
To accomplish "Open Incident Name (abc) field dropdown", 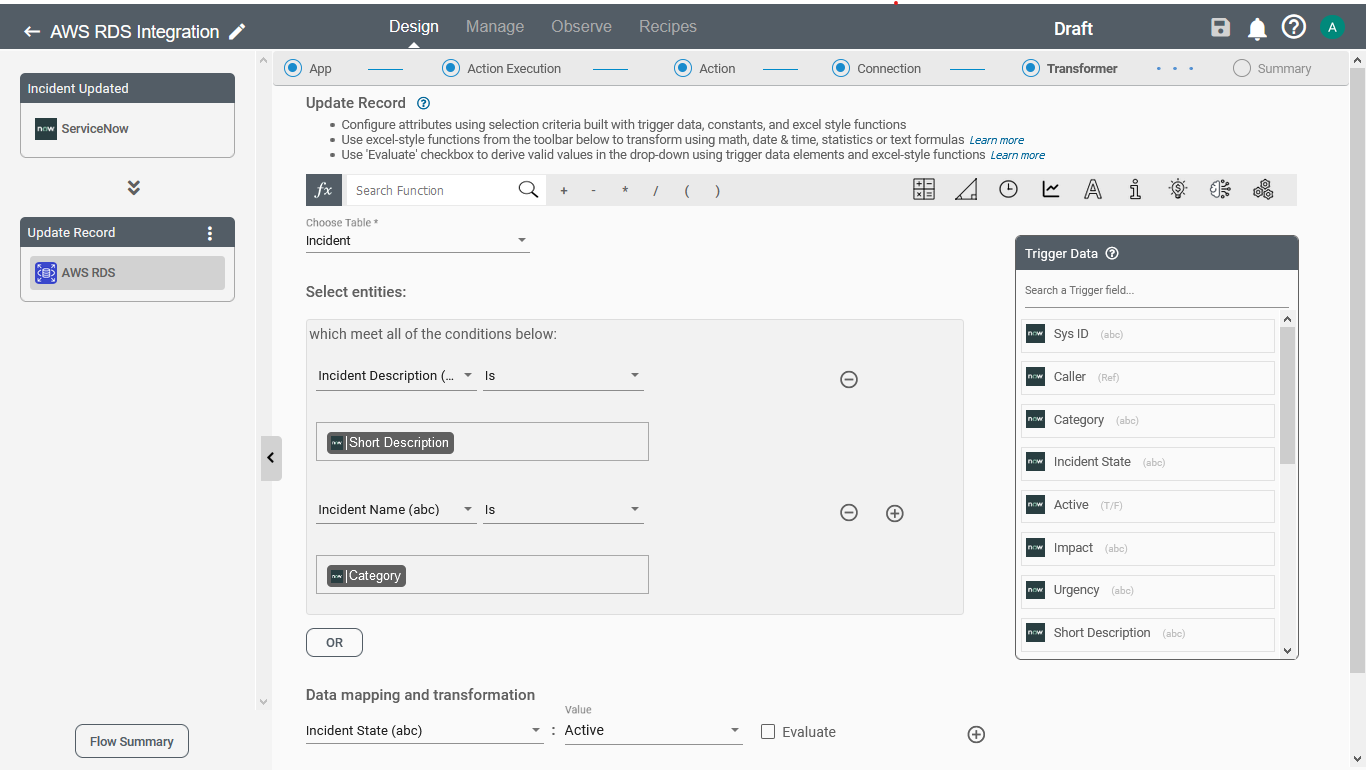I will [396, 510].
